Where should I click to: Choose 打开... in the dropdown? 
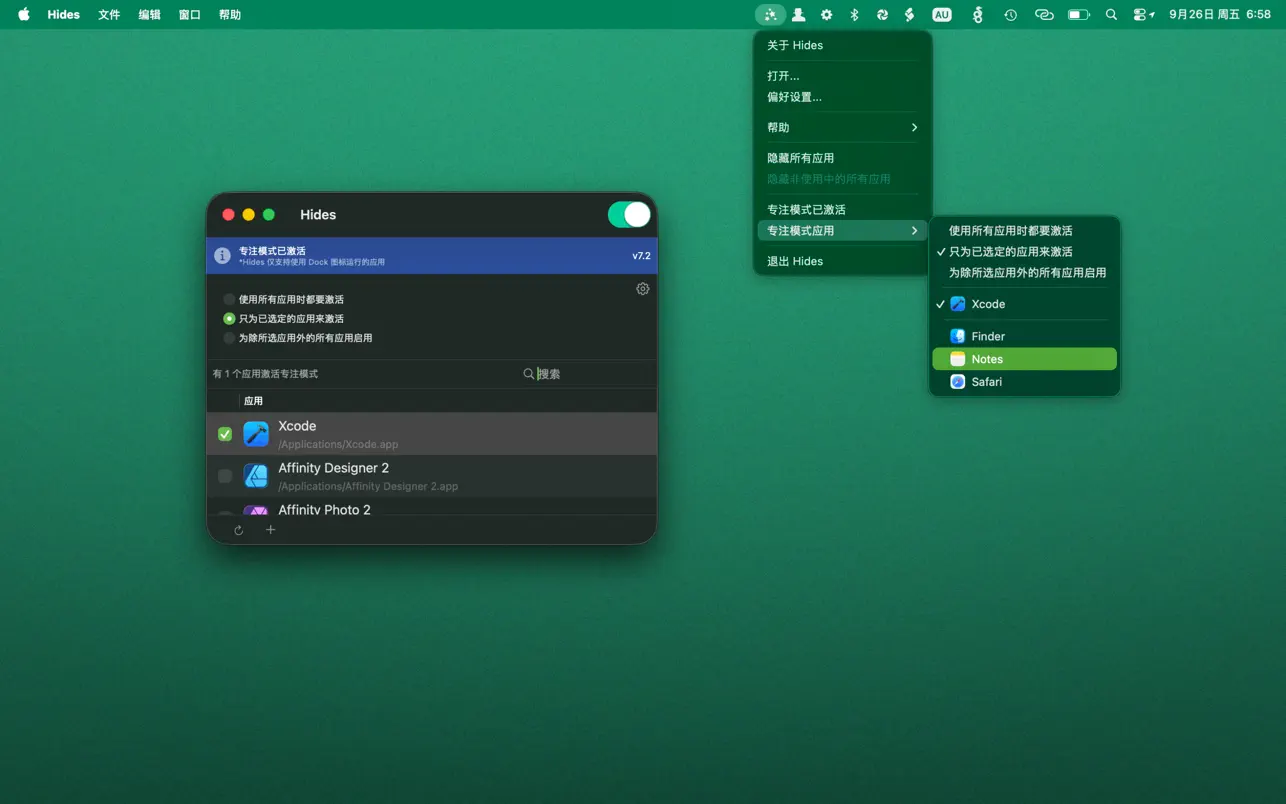tap(842, 76)
